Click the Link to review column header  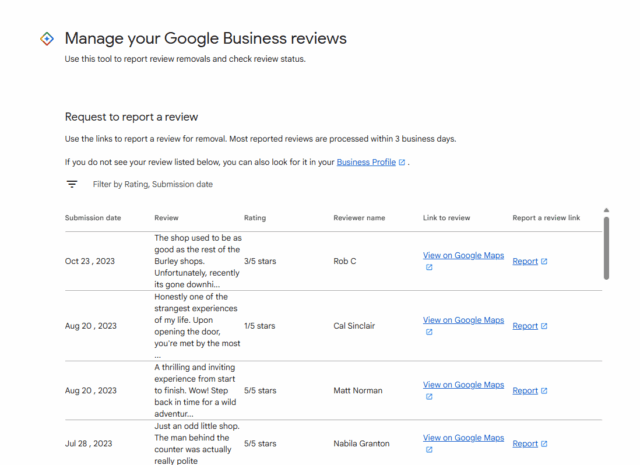pos(447,218)
